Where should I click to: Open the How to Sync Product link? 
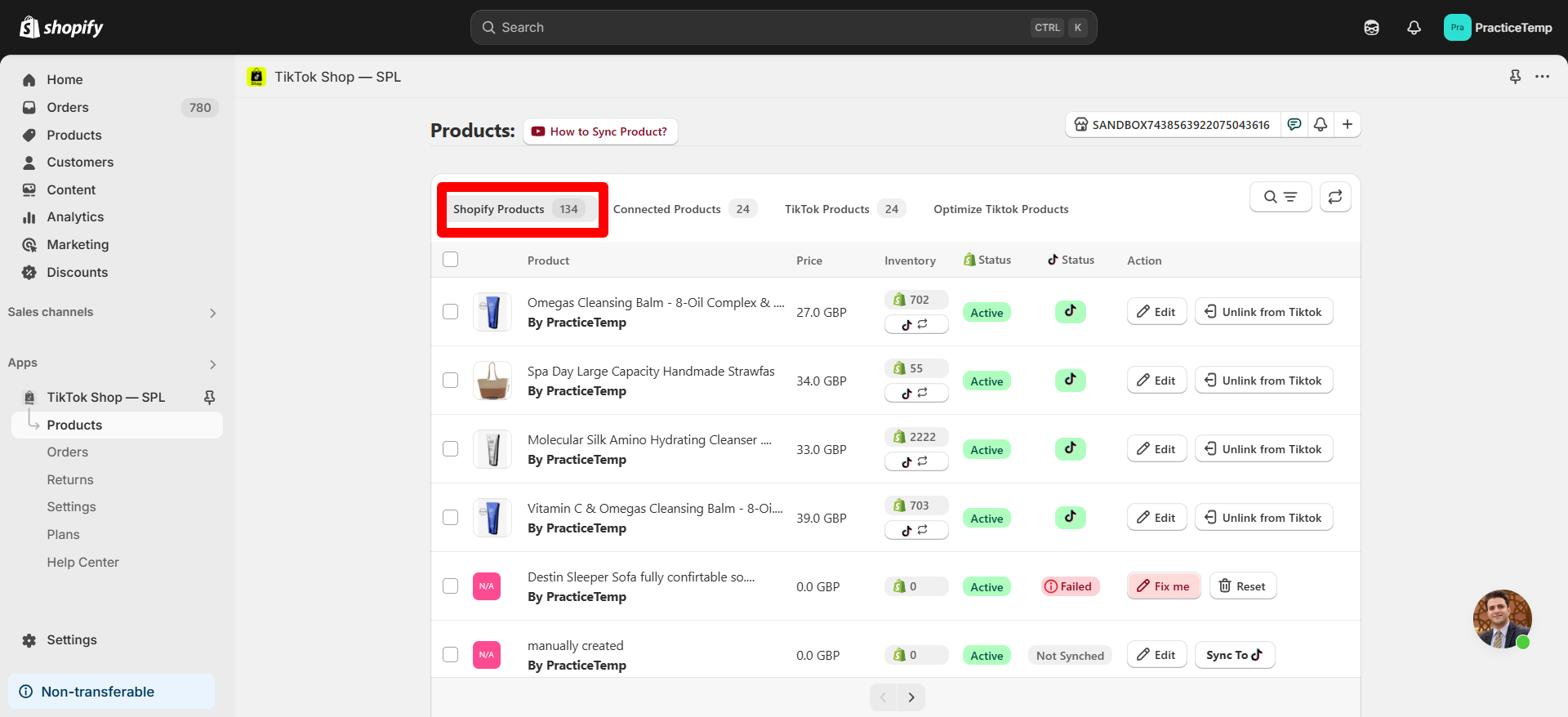(600, 131)
